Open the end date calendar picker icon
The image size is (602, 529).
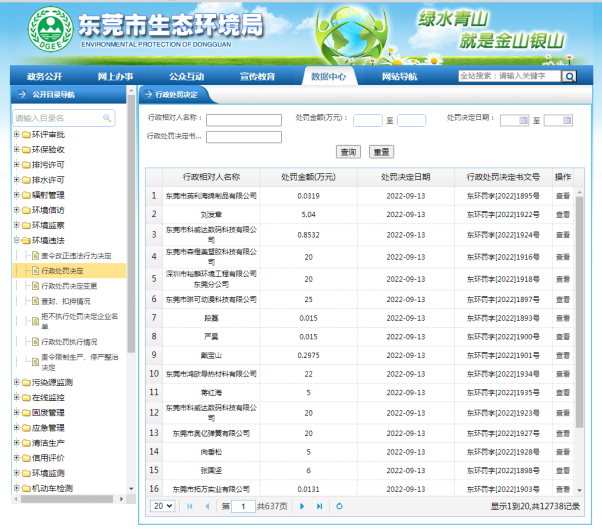[567, 121]
